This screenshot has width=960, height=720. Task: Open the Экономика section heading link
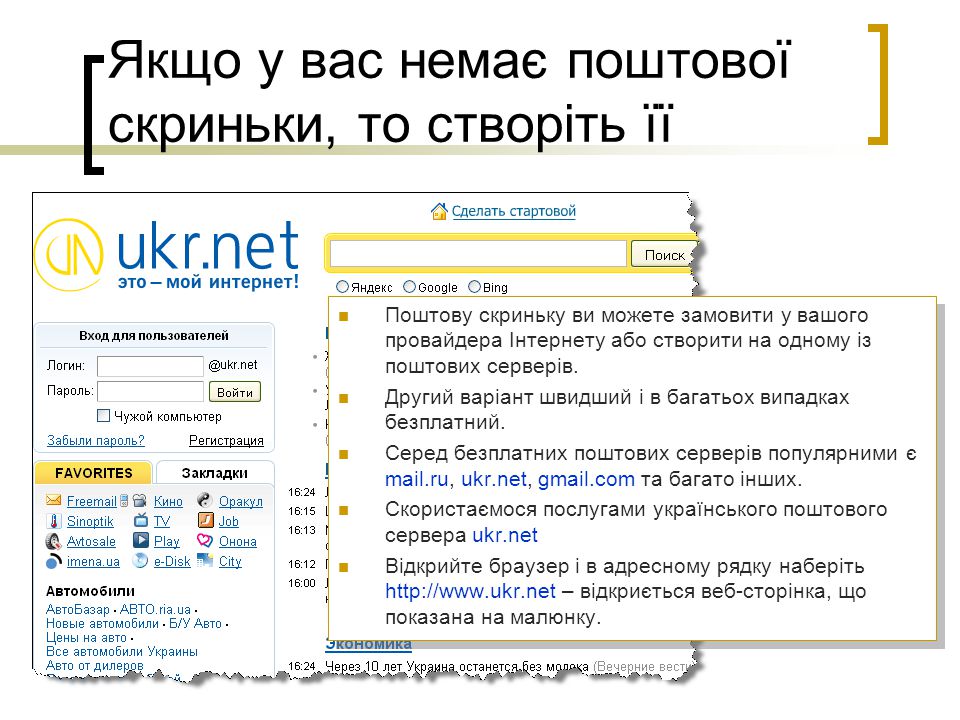click(x=368, y=644)
